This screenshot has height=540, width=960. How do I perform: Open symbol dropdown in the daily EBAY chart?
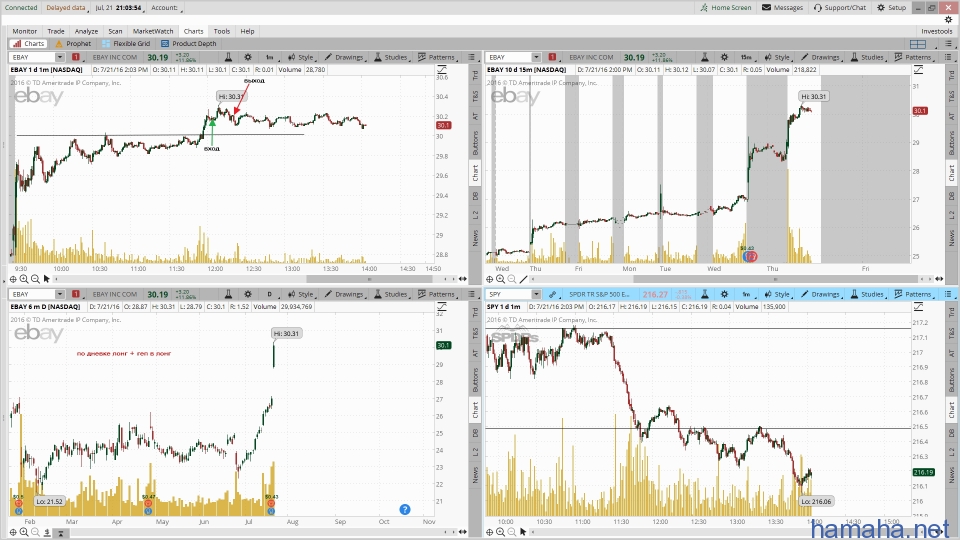pos(59,294)
